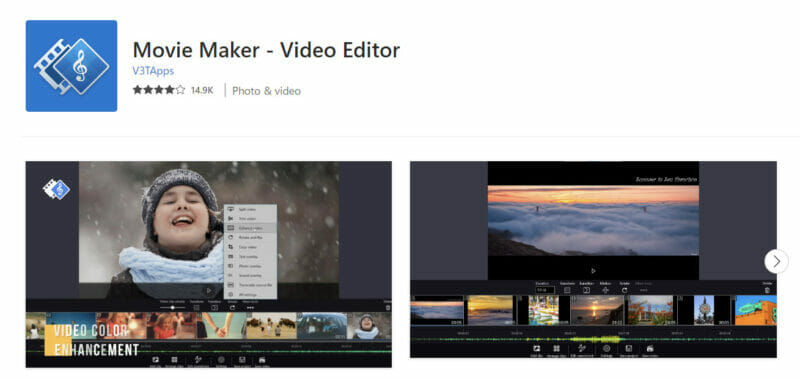Screen dimensions: 800x378
Task: Open the sunset clouds editor screenshot
Action: [593, 259]
